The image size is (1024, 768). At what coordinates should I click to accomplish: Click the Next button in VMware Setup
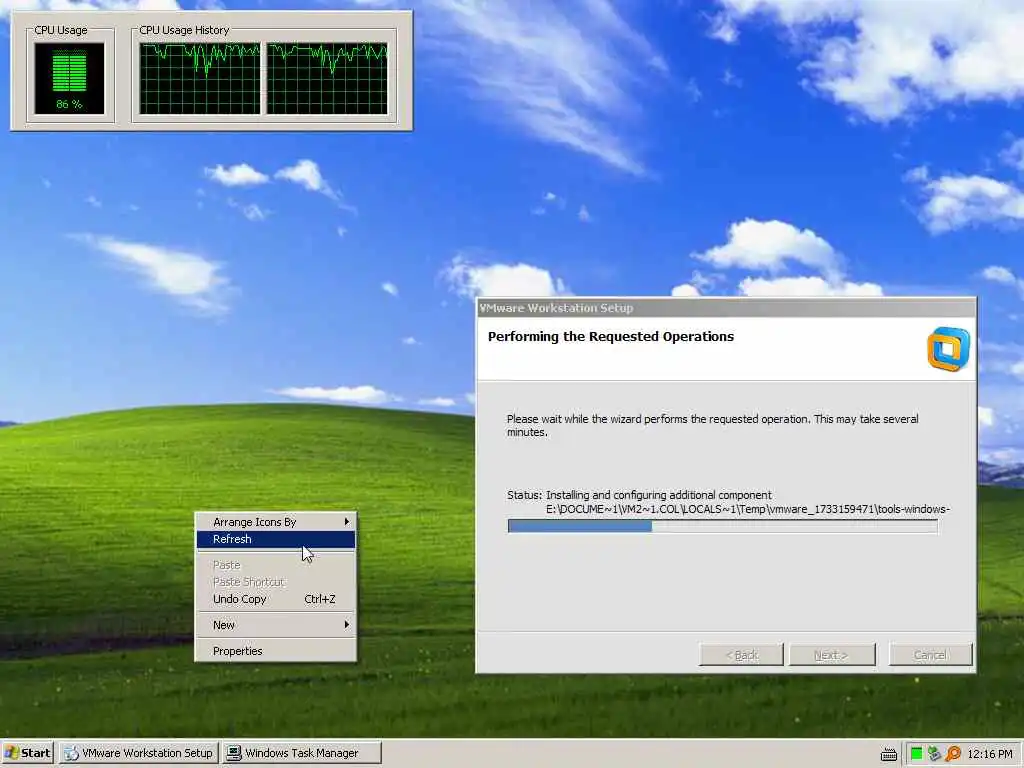tap(832, 655)
